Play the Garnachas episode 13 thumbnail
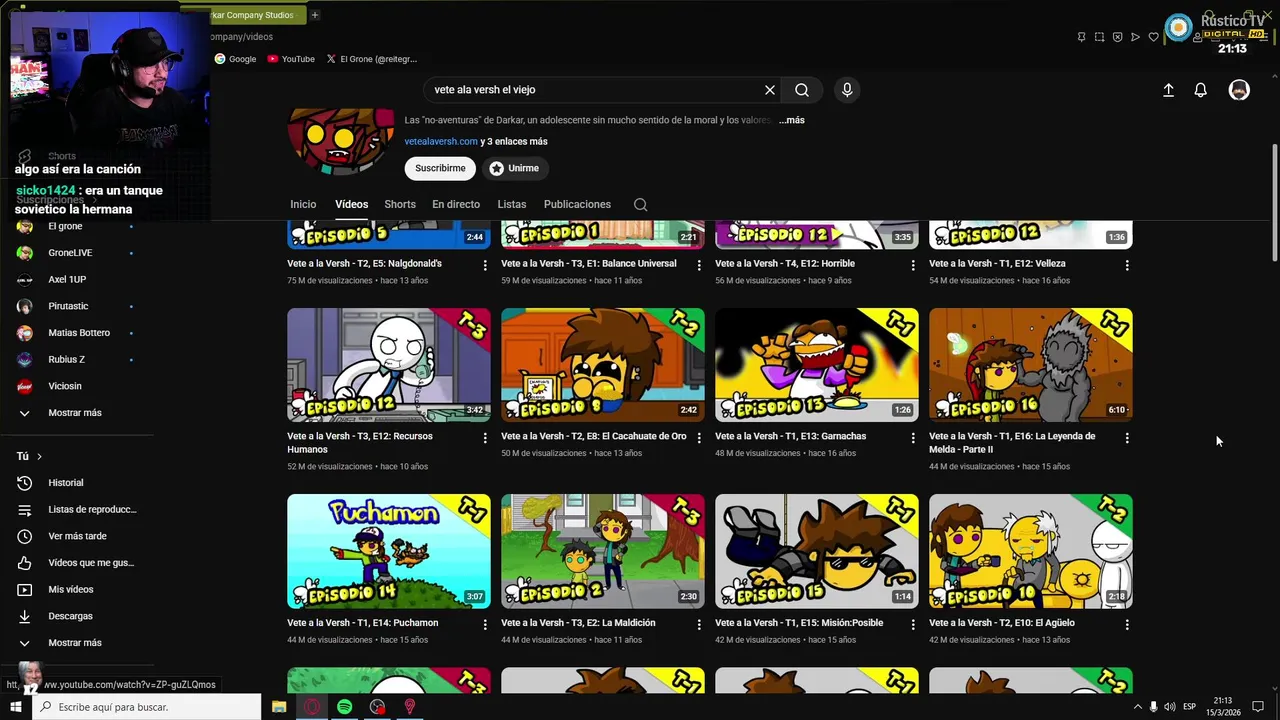 [x=817, y=365]
